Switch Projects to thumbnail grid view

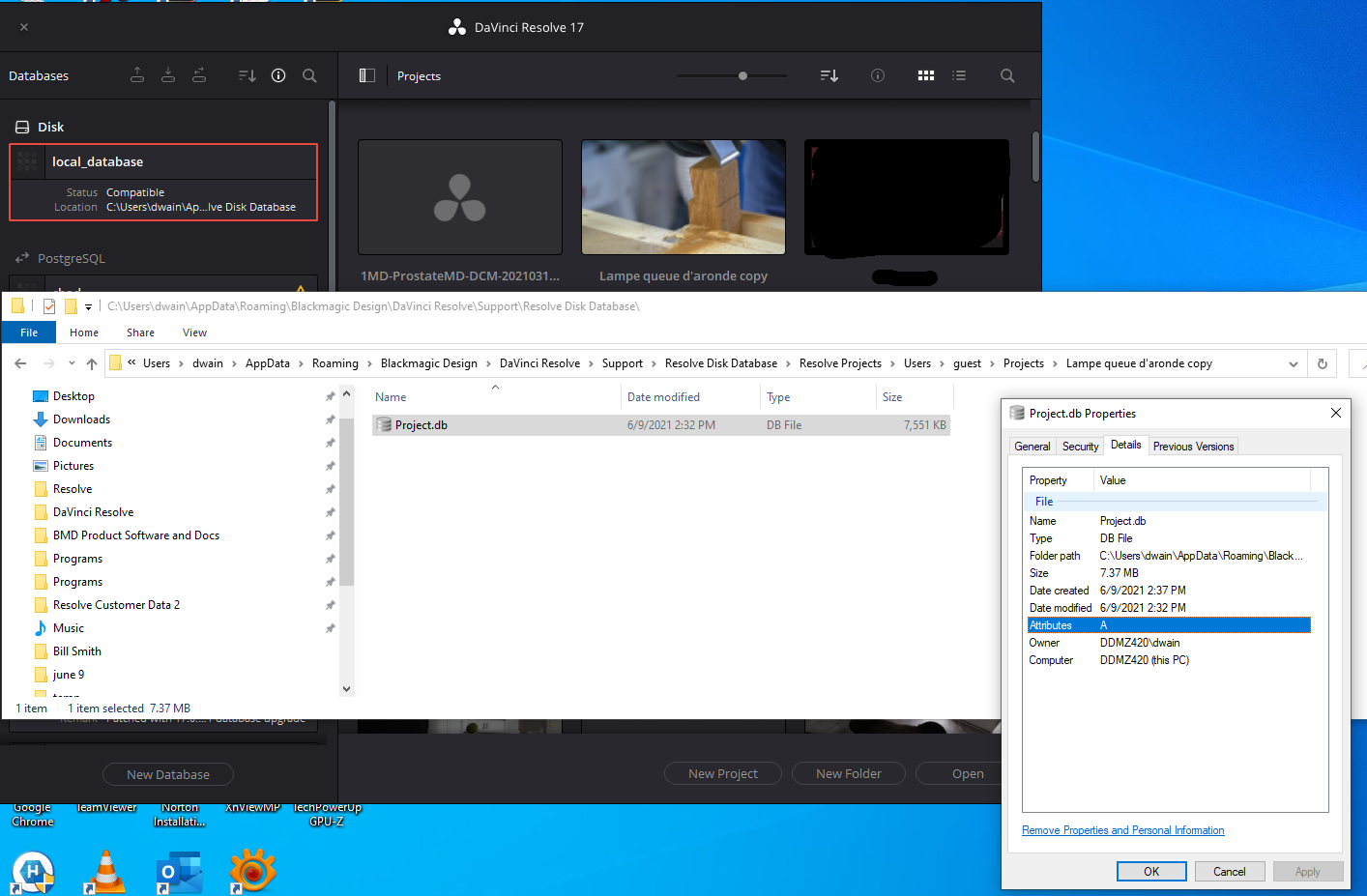926,75
